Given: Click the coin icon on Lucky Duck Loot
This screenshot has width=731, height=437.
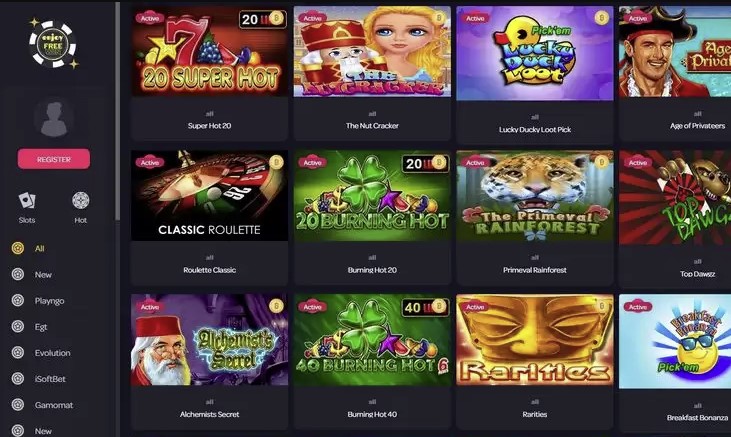Looking at the screenshot, I should point(601,18).
